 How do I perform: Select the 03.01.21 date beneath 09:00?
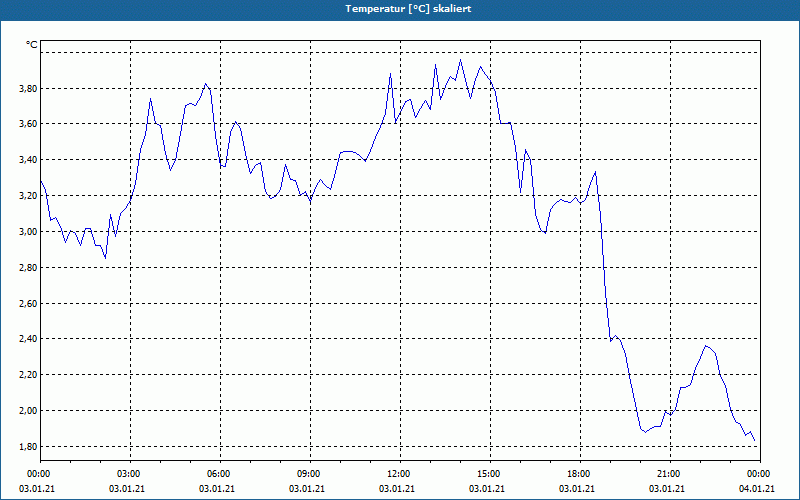coord(307,489)
